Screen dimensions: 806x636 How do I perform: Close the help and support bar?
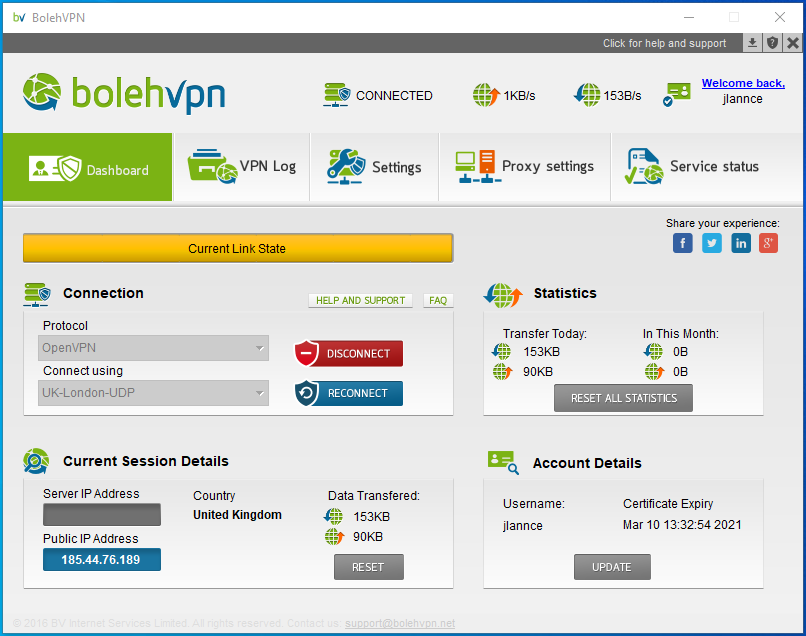coord(793,43)
